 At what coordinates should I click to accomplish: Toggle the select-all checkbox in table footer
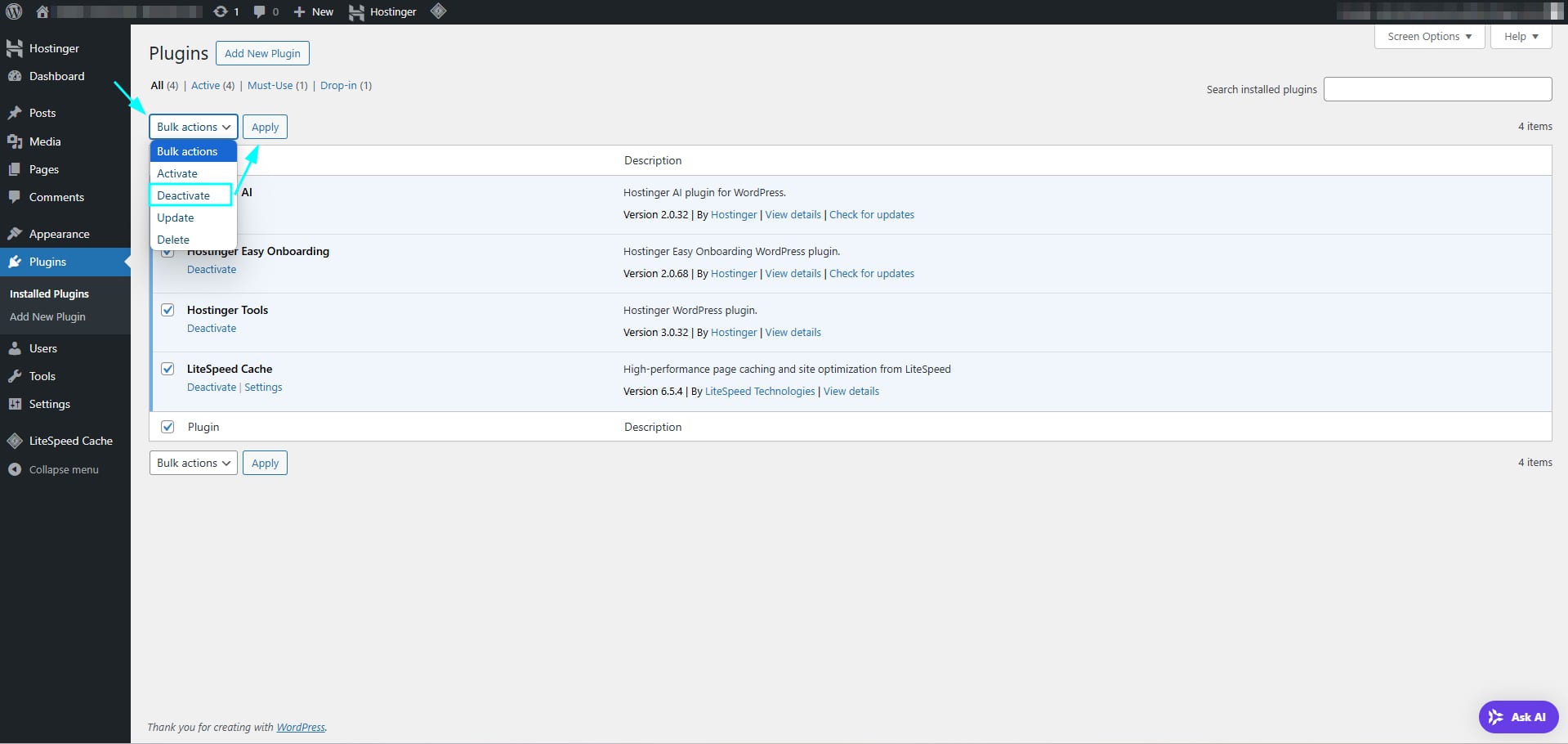[168, 427]
